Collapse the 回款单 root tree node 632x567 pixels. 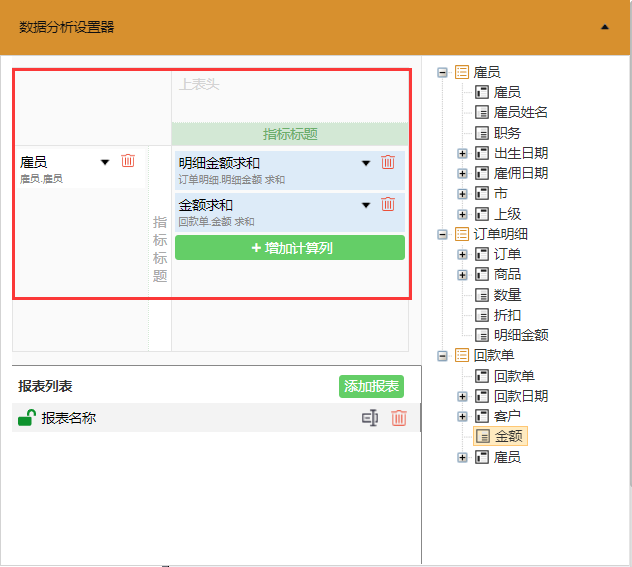tap(442, 356)
